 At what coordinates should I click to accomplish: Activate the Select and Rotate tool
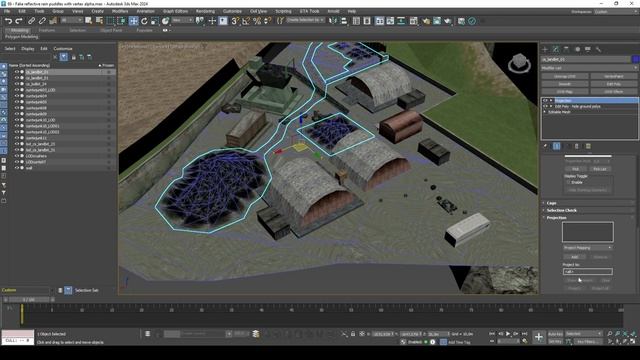point(144,21)
